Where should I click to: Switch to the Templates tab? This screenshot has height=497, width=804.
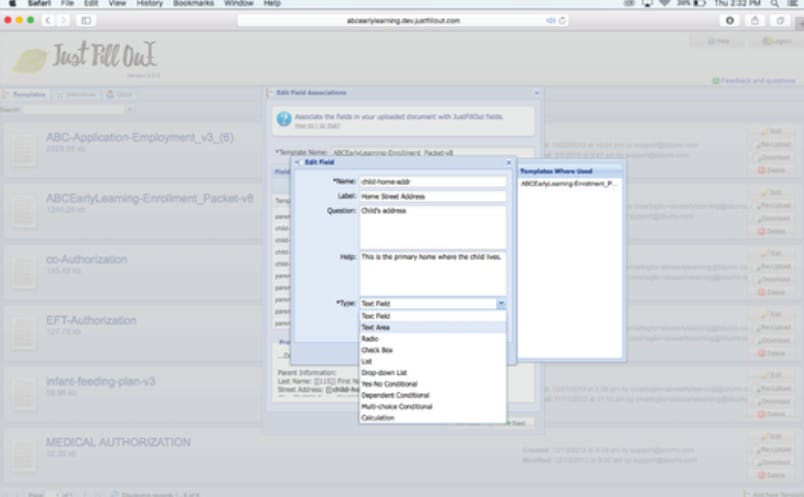25,94
